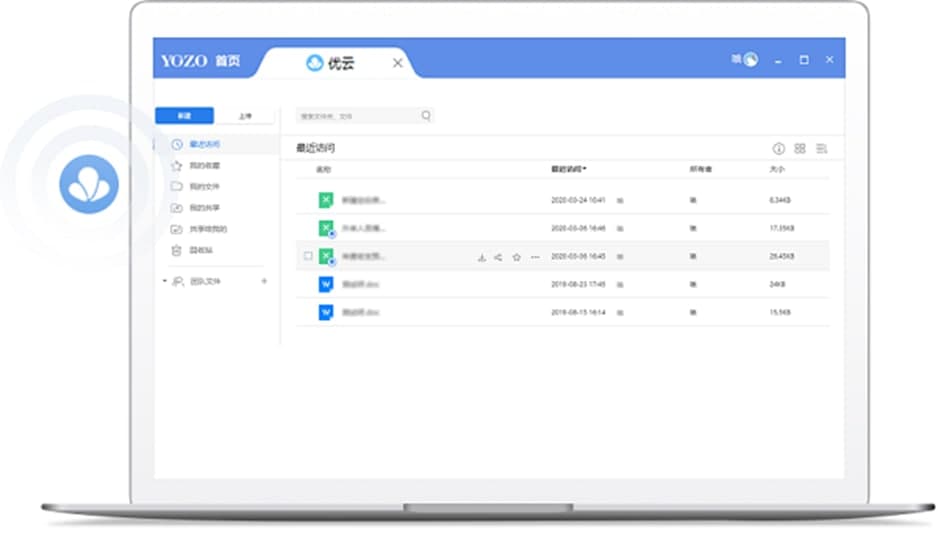Open the recycle bin with trash icon
Viewport: 938px width, 544px height.
tap(192, 250)
